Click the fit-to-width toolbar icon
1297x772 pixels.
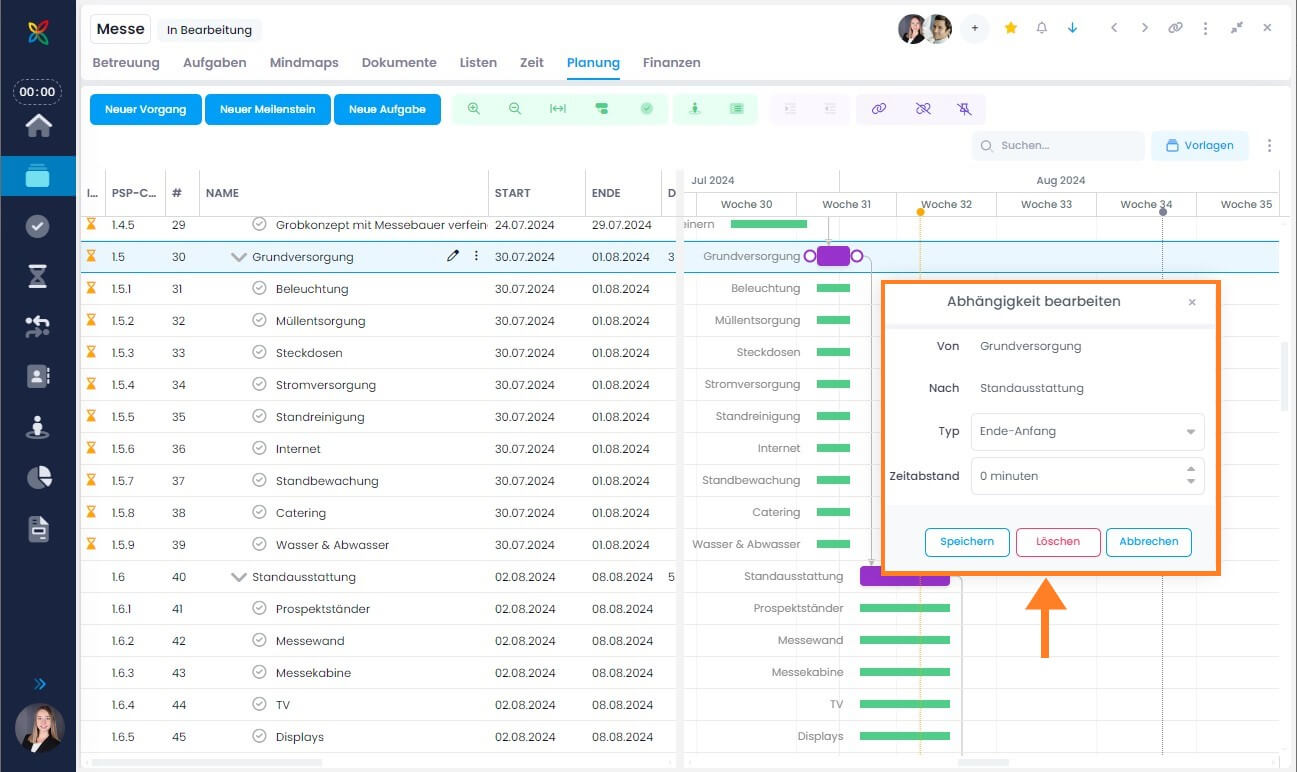pyautogui.click(x=558, y=109)
